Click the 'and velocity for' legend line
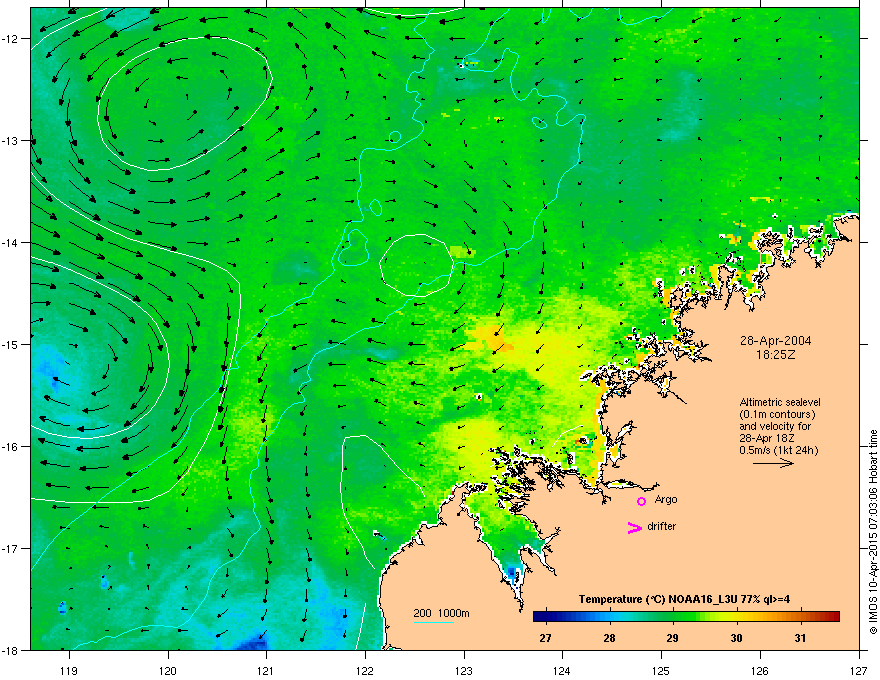 pos(775,426)
